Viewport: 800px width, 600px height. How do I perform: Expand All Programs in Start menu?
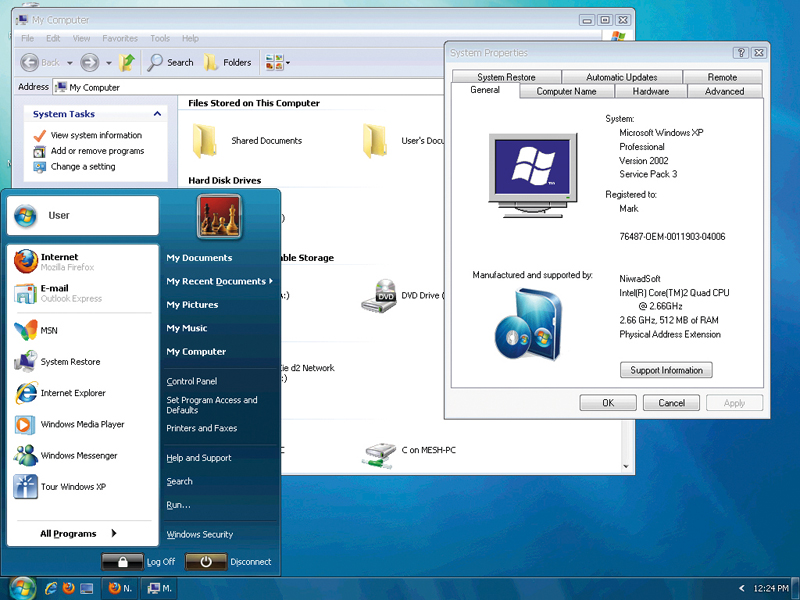tap(79, 533)
